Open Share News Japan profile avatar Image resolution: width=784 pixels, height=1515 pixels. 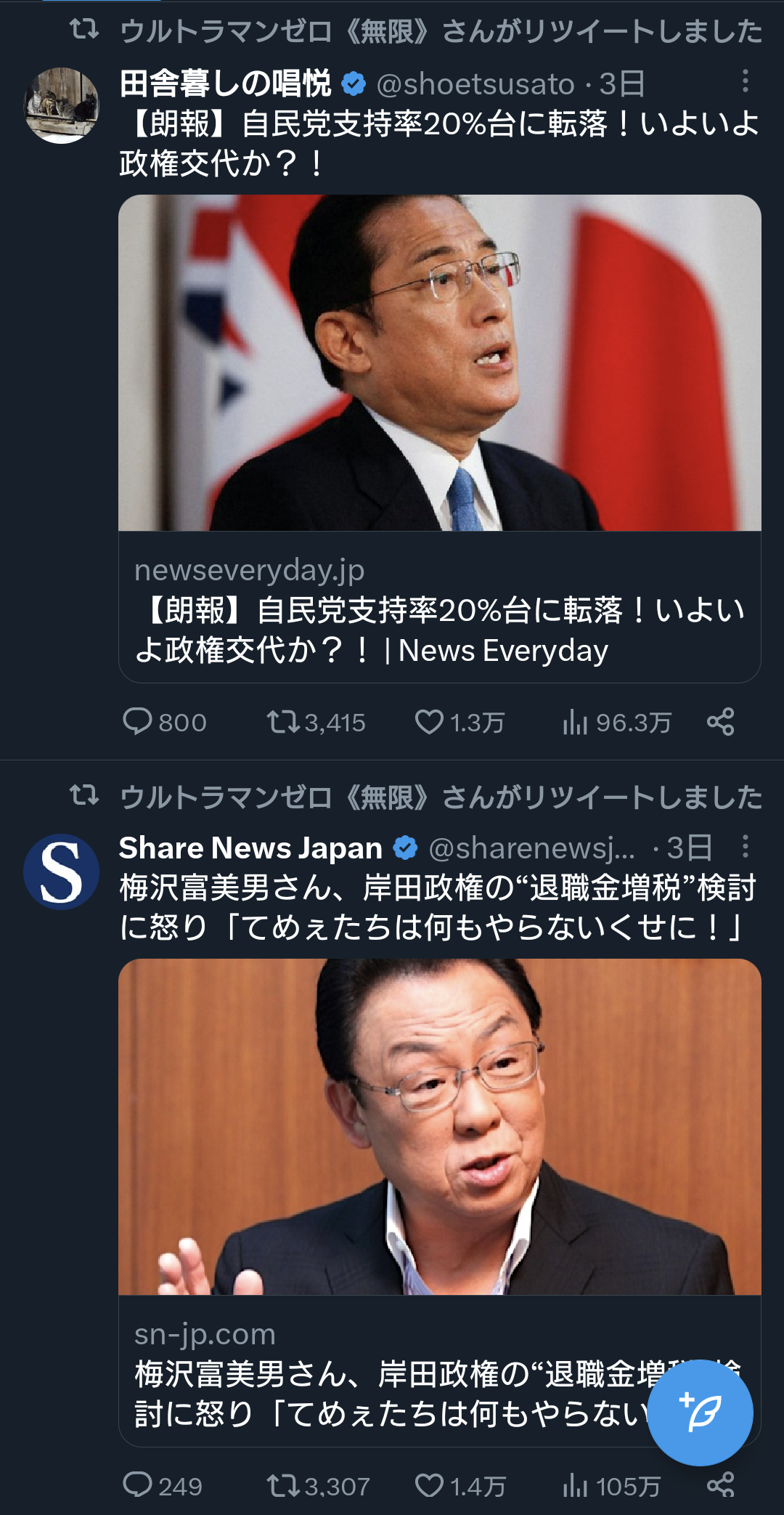click(62, 872)
